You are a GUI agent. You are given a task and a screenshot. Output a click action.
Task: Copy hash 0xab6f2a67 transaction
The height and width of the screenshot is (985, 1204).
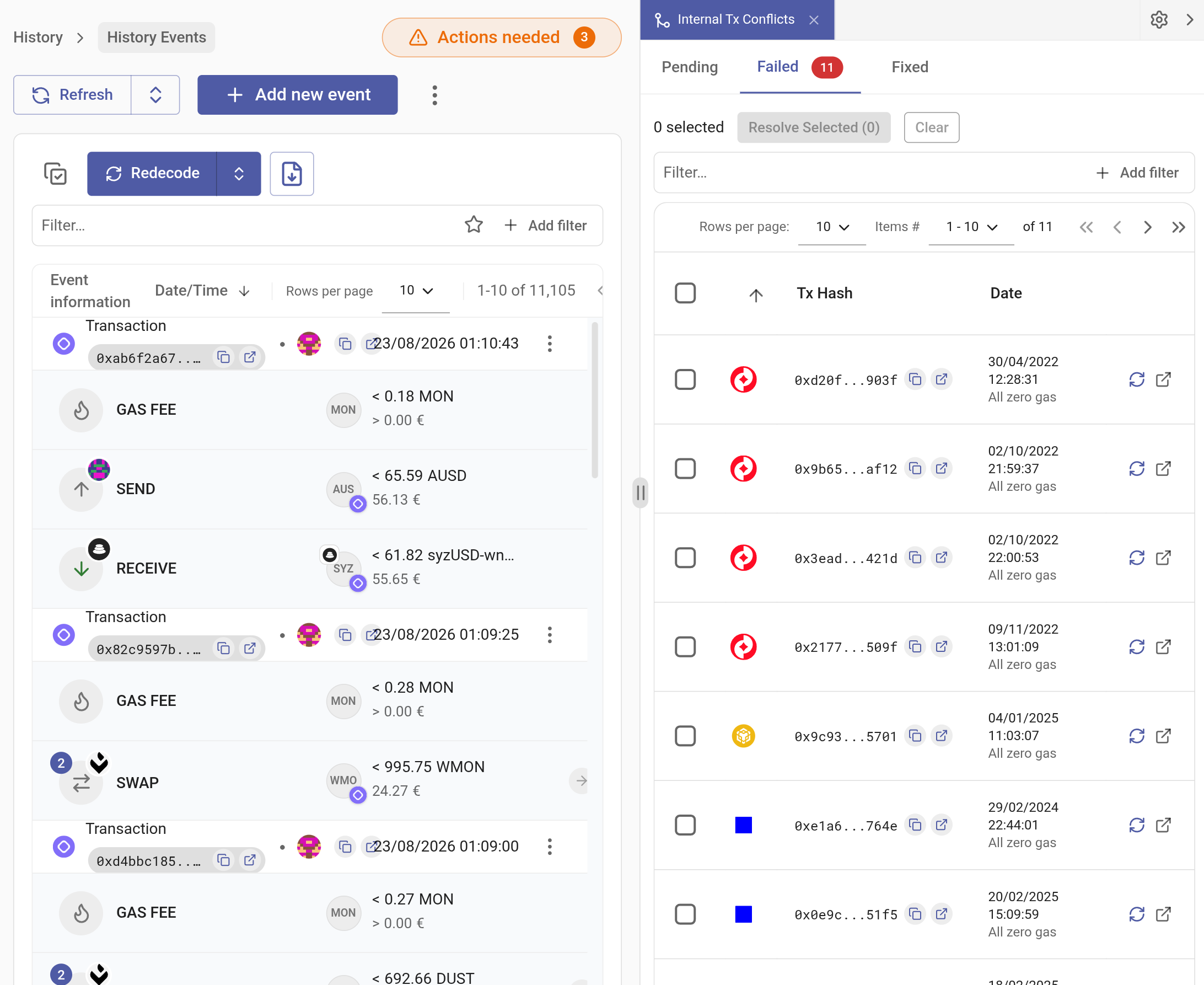pos(223,357)
